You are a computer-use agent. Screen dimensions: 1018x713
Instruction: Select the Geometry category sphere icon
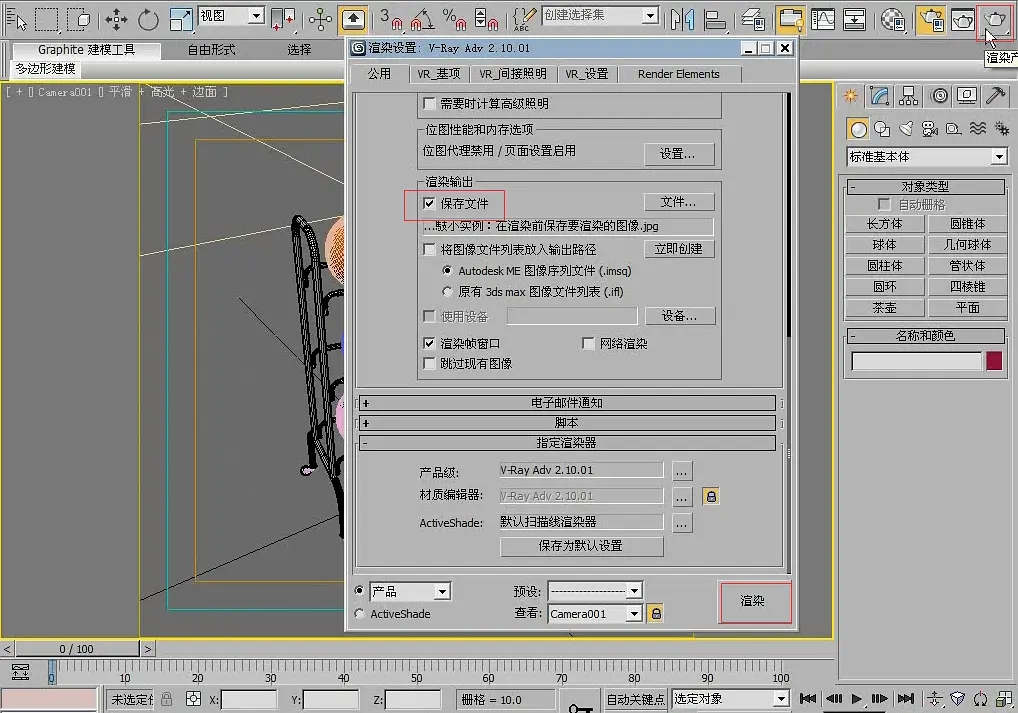tap(858, 129)
